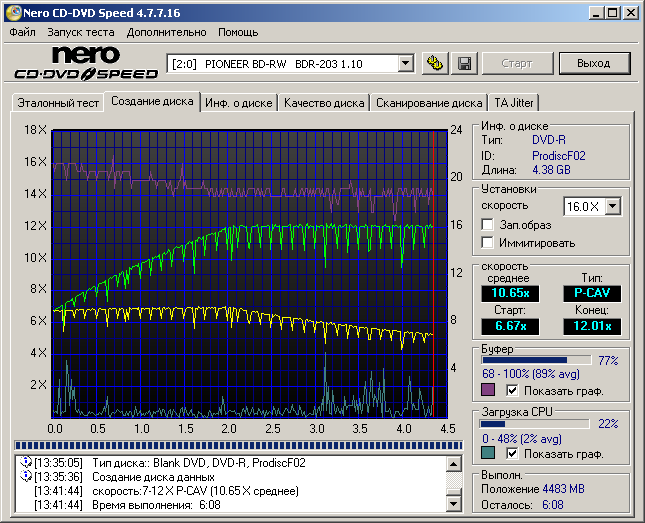This screenshot has width=645, height=523.
Task: Click the 4483 MB position value
Action: pos(563,489)
